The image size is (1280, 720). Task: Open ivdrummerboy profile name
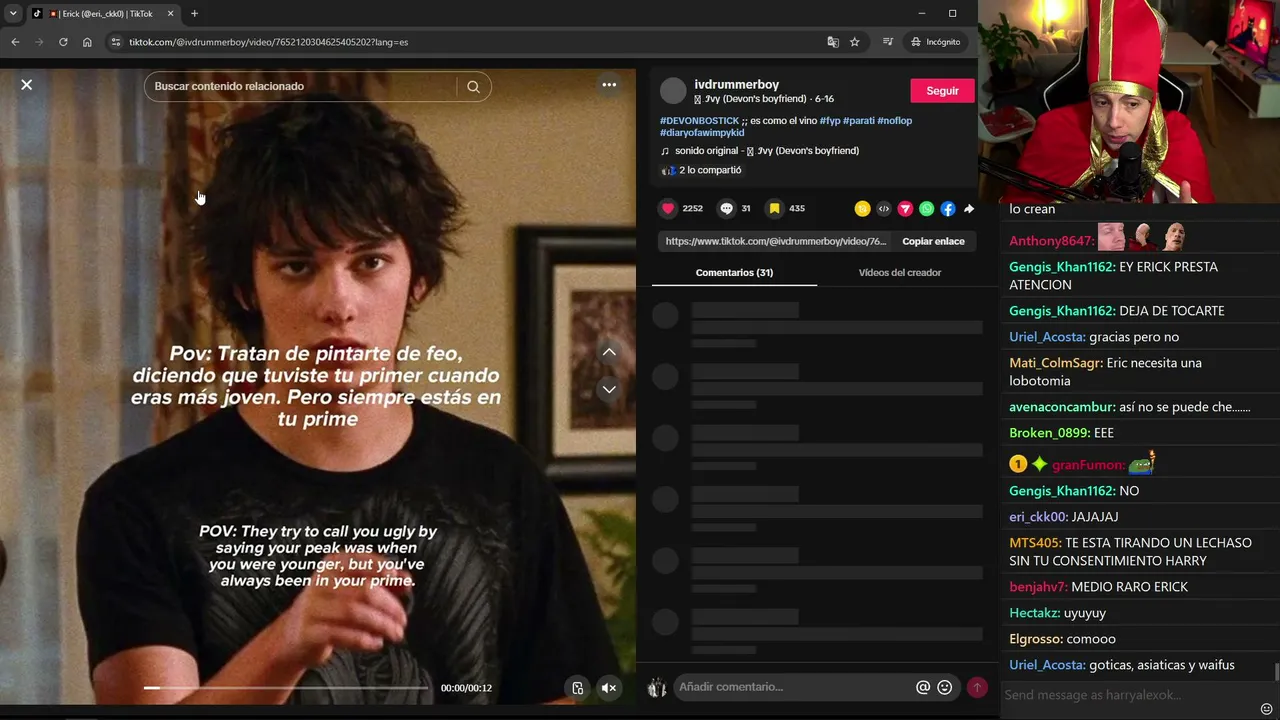tap(737, 85)
